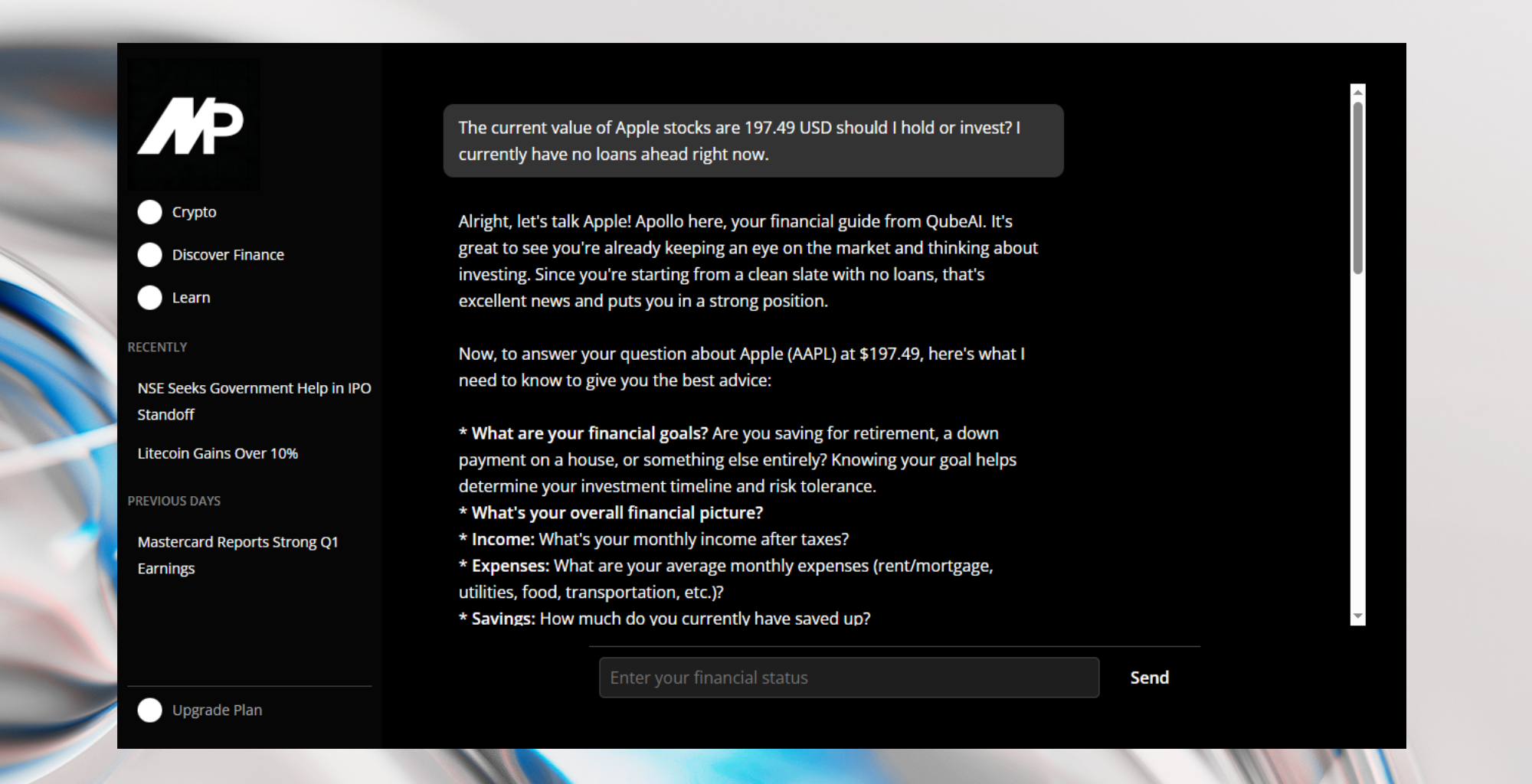1532x784 pixels.
Task: Open the Upgrade Plan option
Action: 217,710
